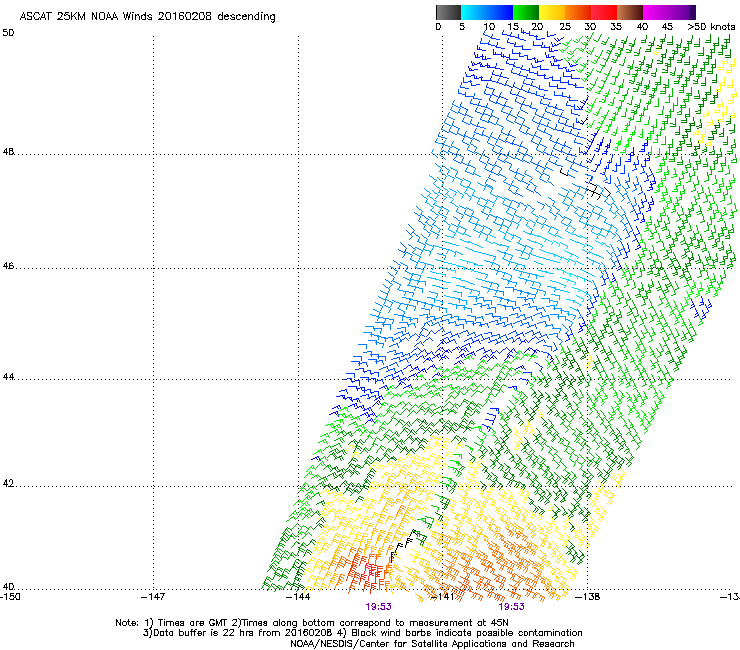Click the latitude label '46'
This screenshot has height=650, width=740.
click(8, 266)
